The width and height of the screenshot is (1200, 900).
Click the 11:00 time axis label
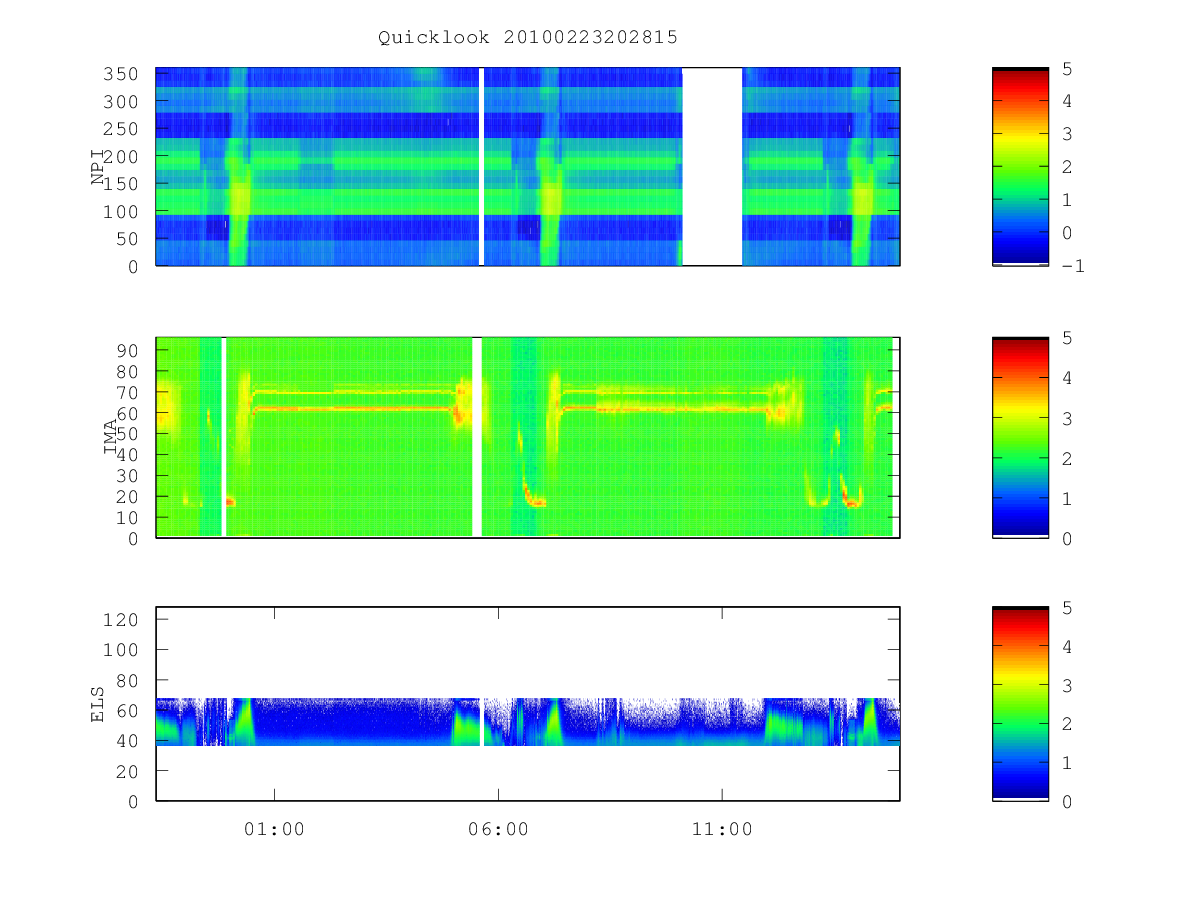point(722,829)
